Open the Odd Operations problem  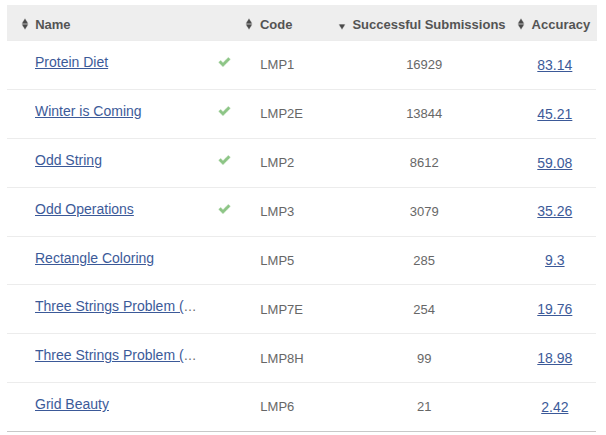[x=84, y=209]
